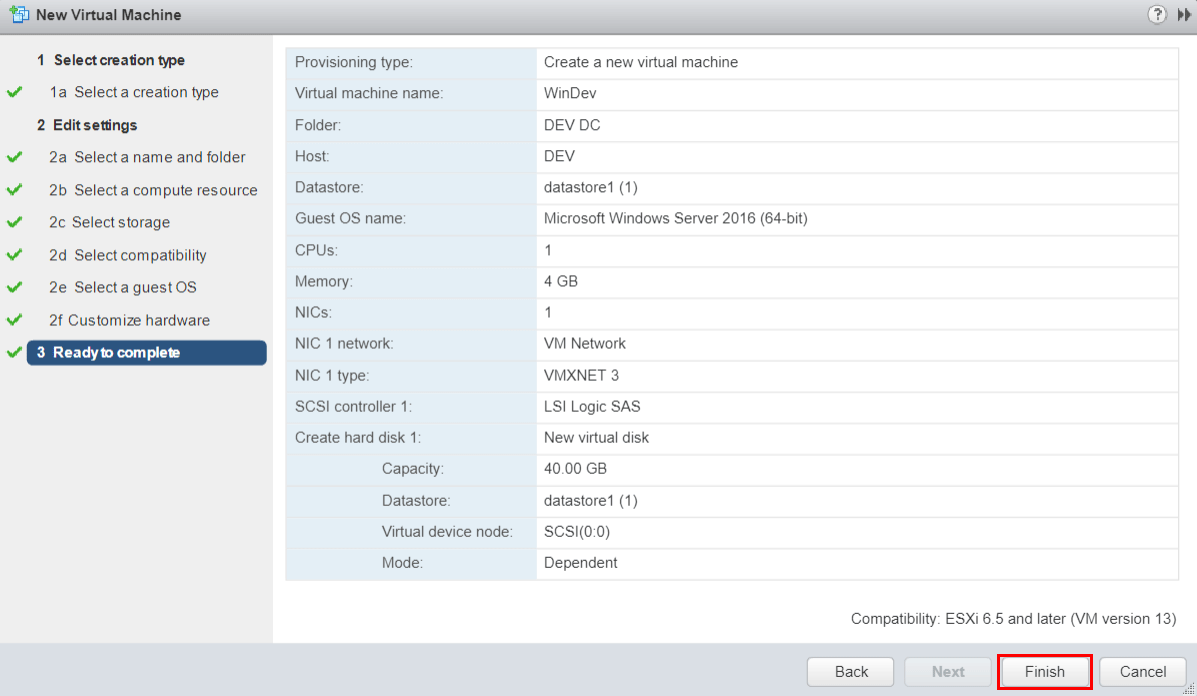Click the 'Guest OS name:' label

click(350, 219)
